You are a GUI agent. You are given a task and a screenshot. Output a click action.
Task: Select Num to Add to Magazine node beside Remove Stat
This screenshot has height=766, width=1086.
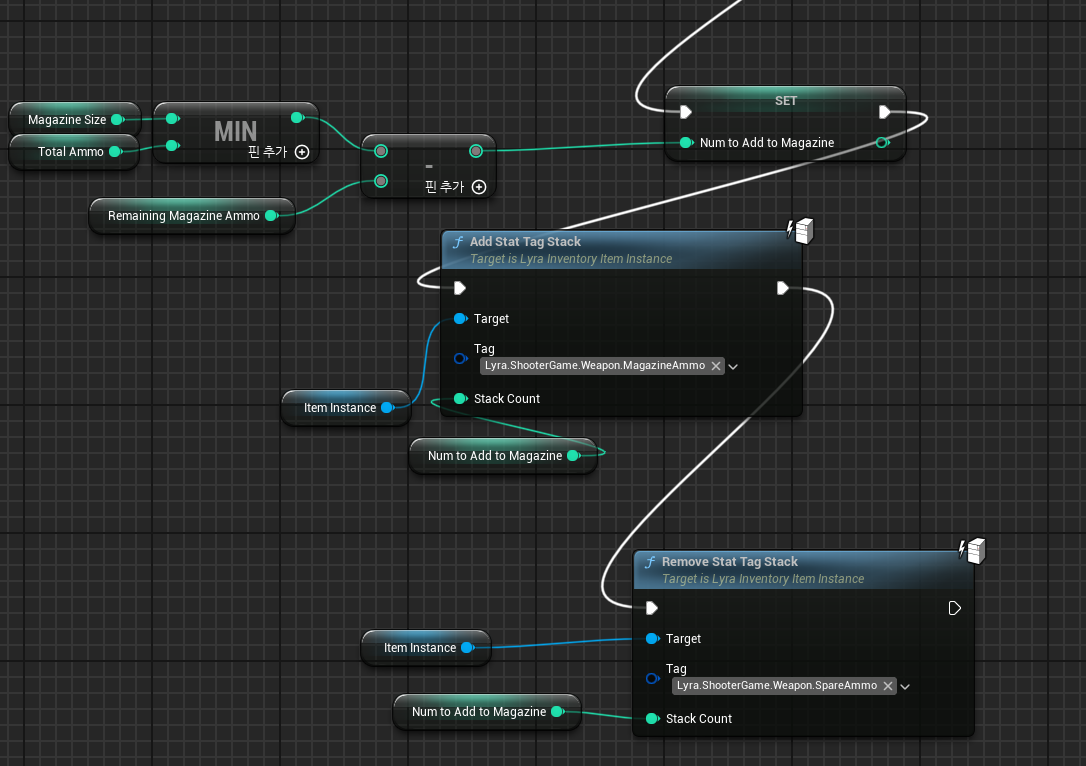[x=487, y=712]
